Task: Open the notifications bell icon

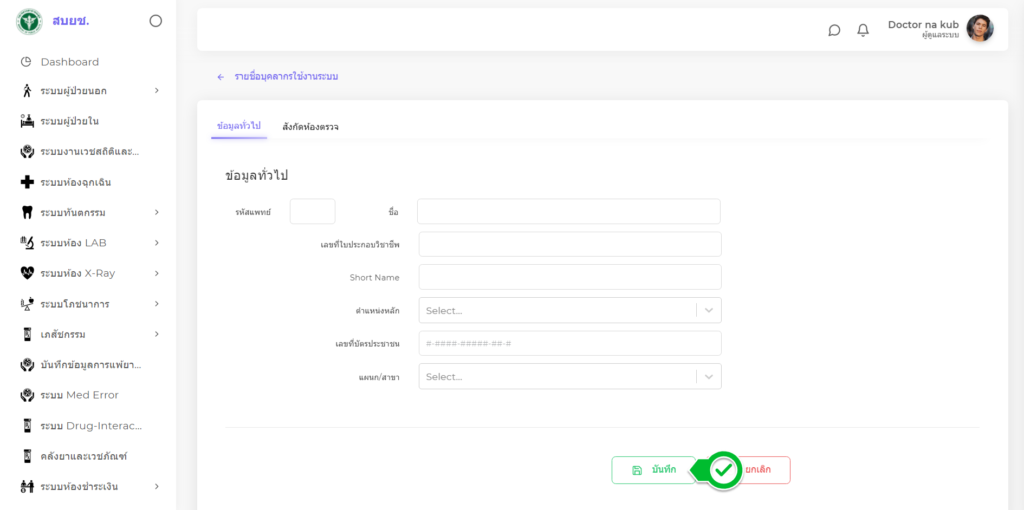Action: pos(863,30)
